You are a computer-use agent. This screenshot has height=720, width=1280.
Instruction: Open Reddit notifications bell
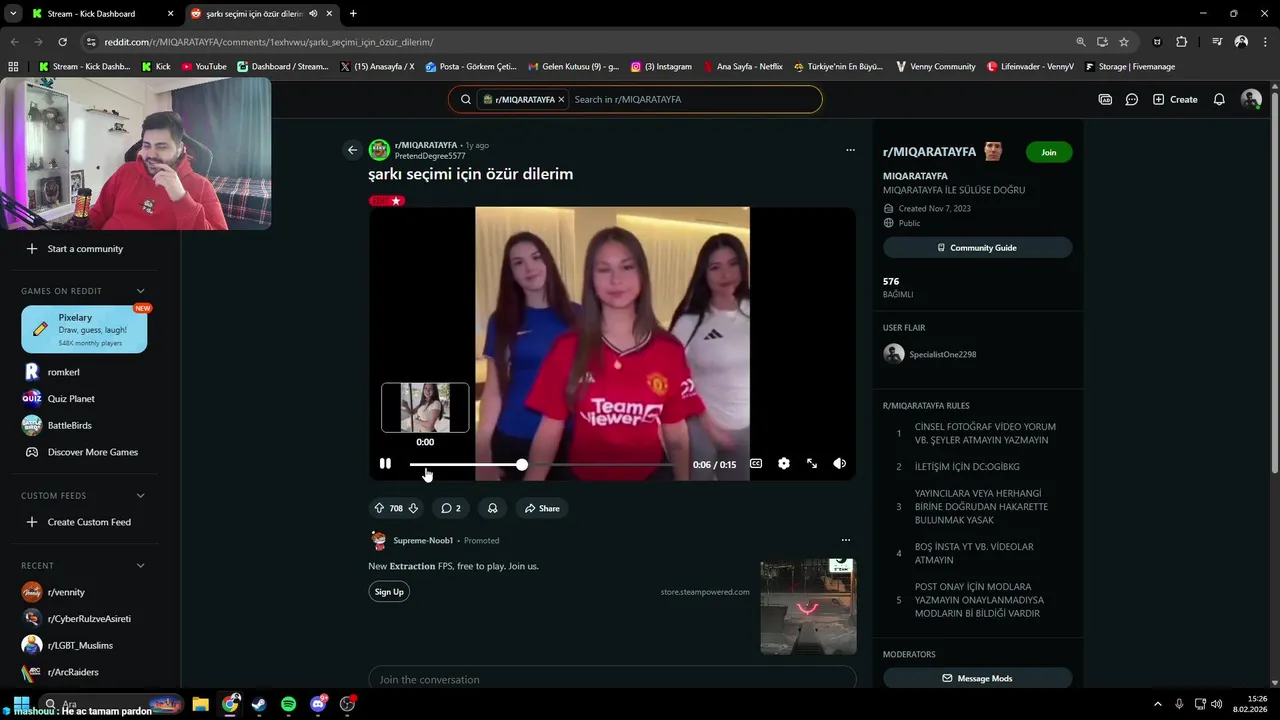[x=1219, y=99]
